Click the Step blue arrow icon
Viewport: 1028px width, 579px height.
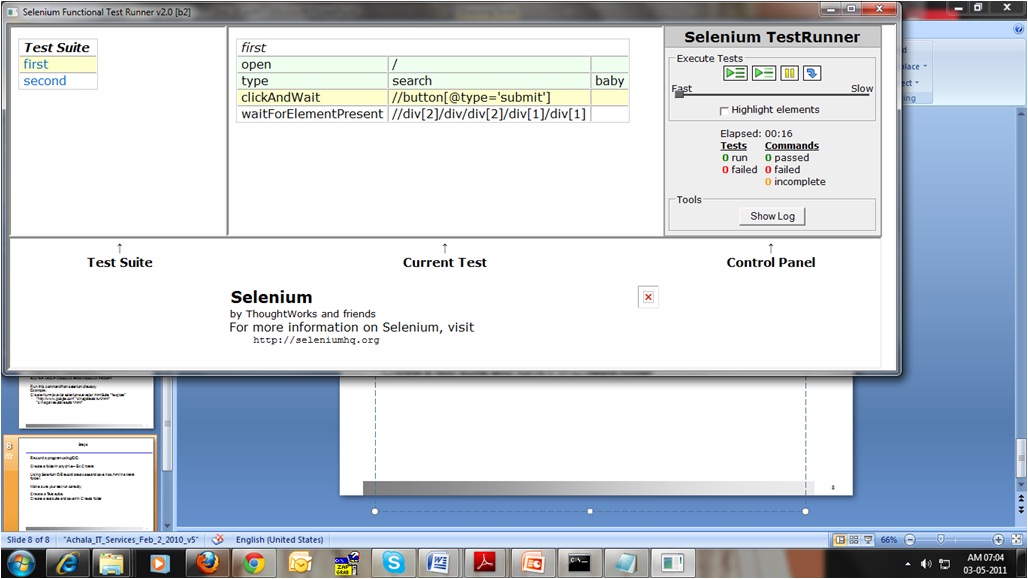[x=812, y=73]
